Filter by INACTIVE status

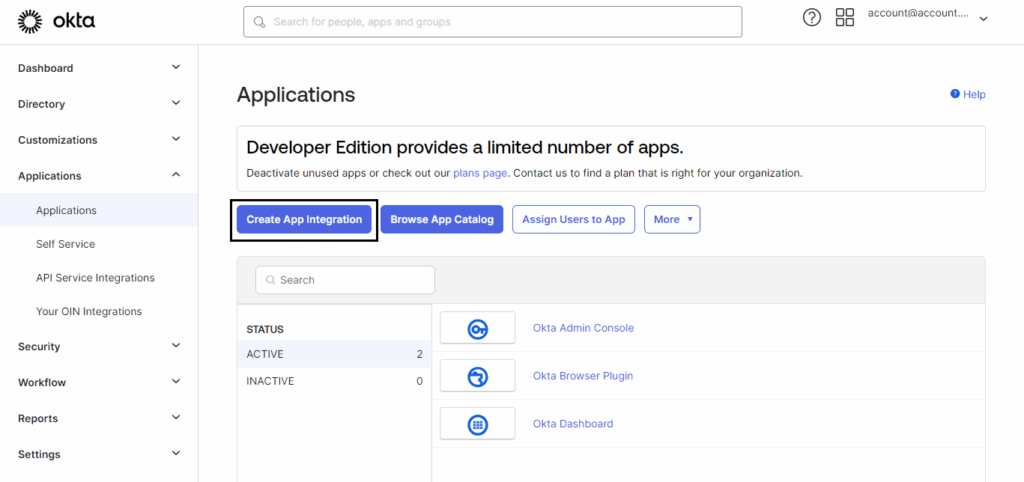[334, 381]
